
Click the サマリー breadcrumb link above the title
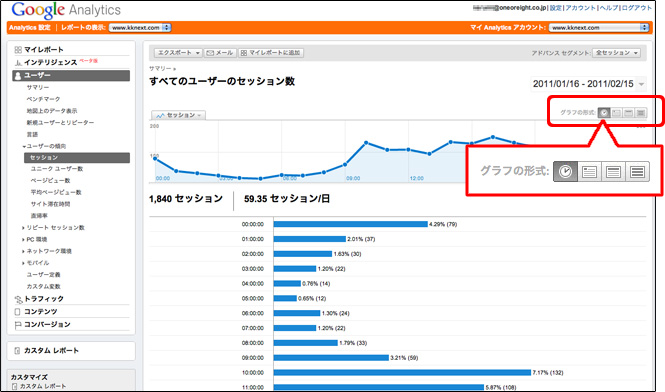coord(160,69)
